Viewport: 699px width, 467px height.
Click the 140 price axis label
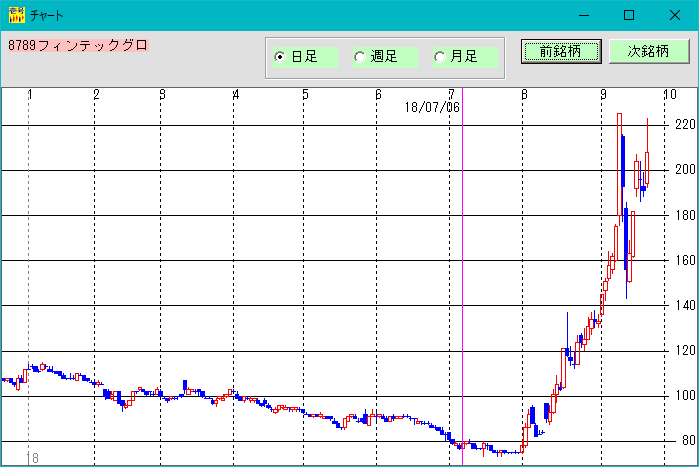point(685,306)
